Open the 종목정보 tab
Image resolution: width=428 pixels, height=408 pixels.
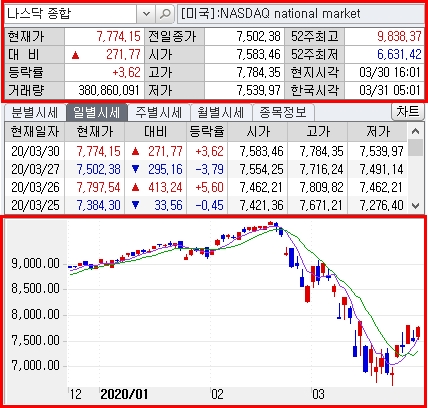pos(283,112)
